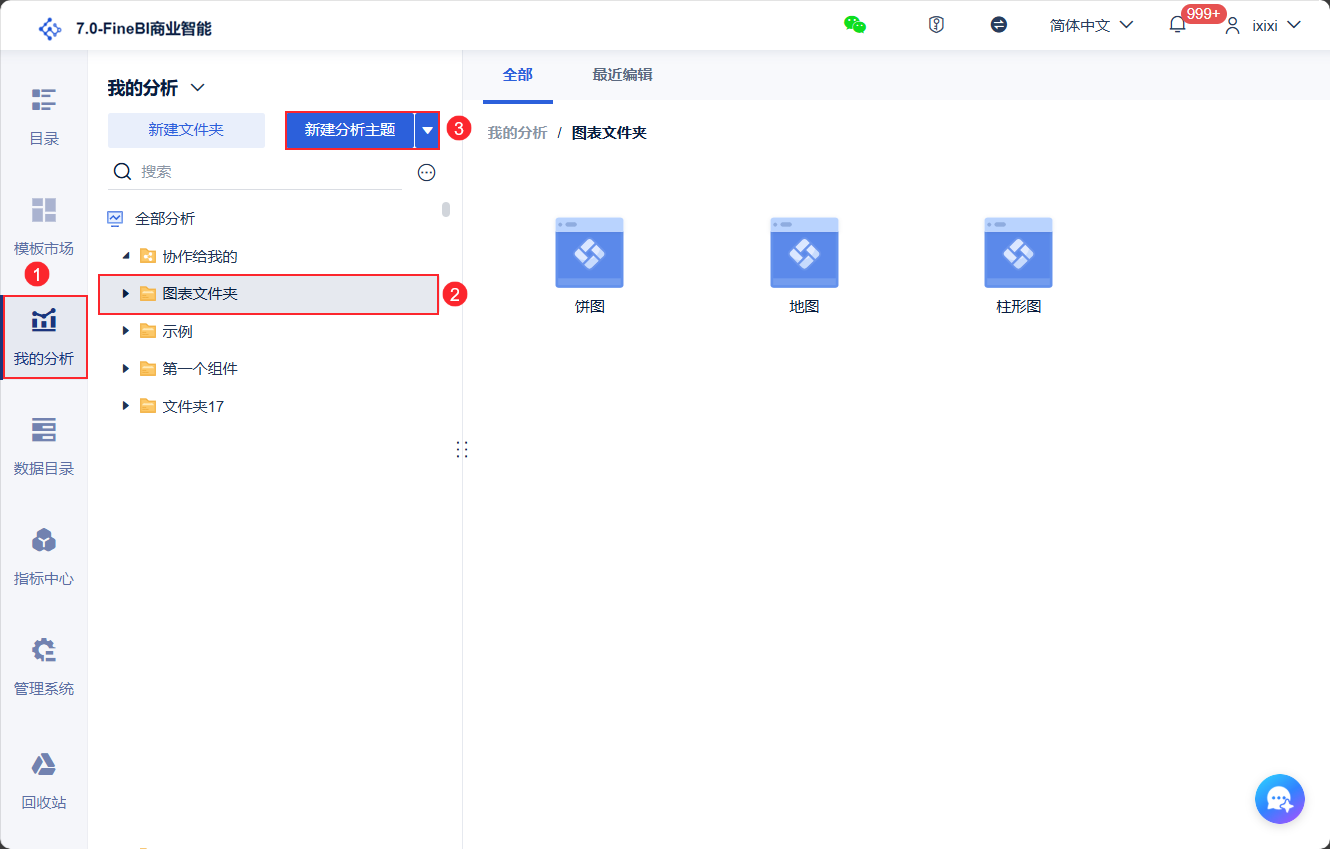
Task: Click the folder tree scrollbar thumb
Action: [446, 209]
